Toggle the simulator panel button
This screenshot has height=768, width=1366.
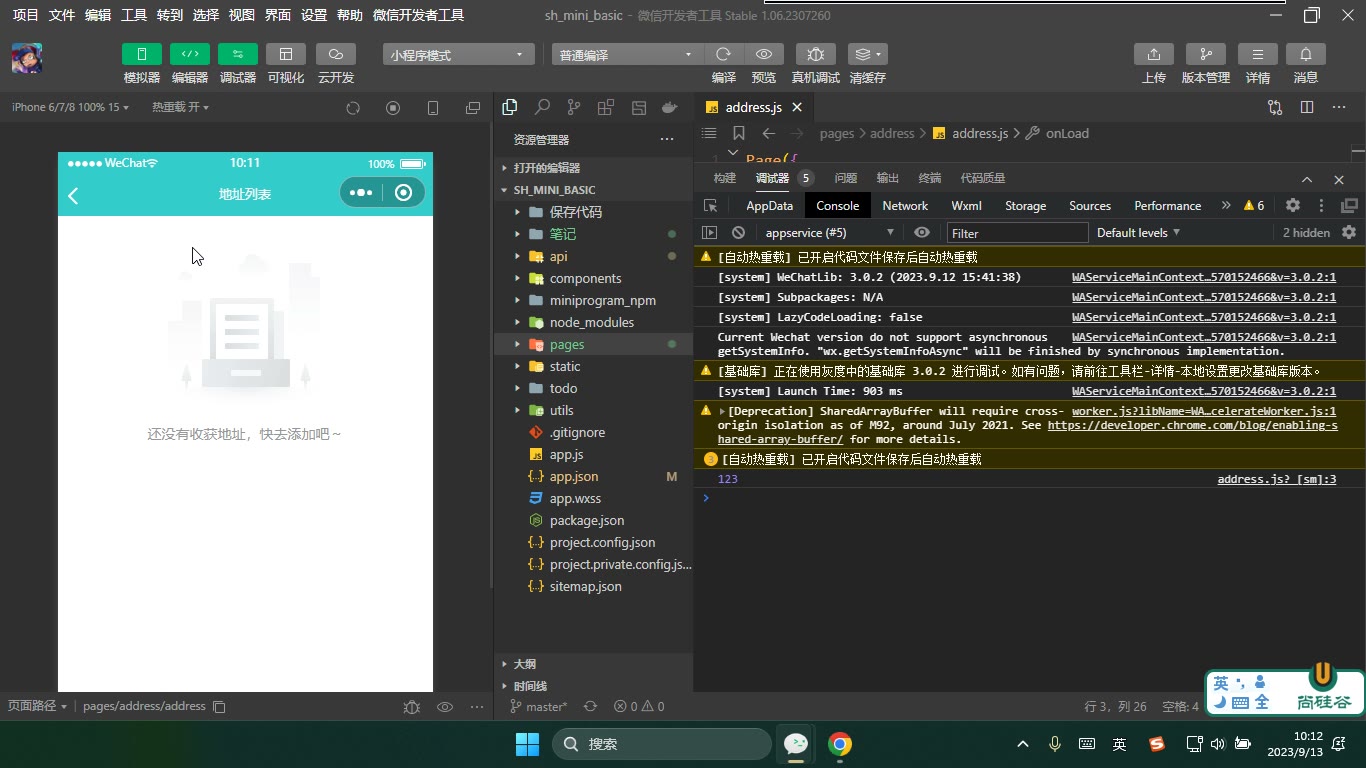coord(142,54)
